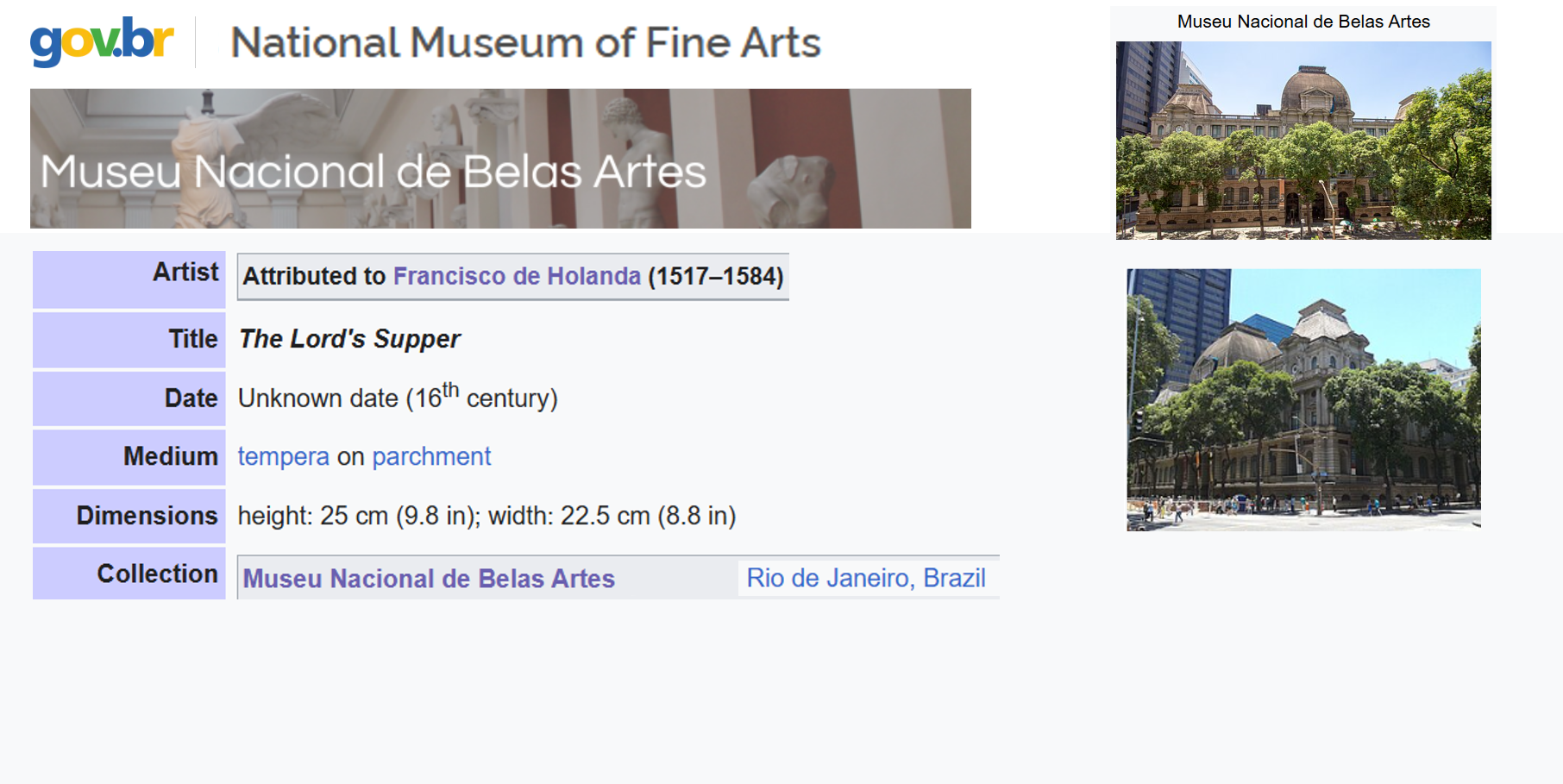
Task: Click the National Museum of Fine Arts heading
Action: tap(525, 42)
